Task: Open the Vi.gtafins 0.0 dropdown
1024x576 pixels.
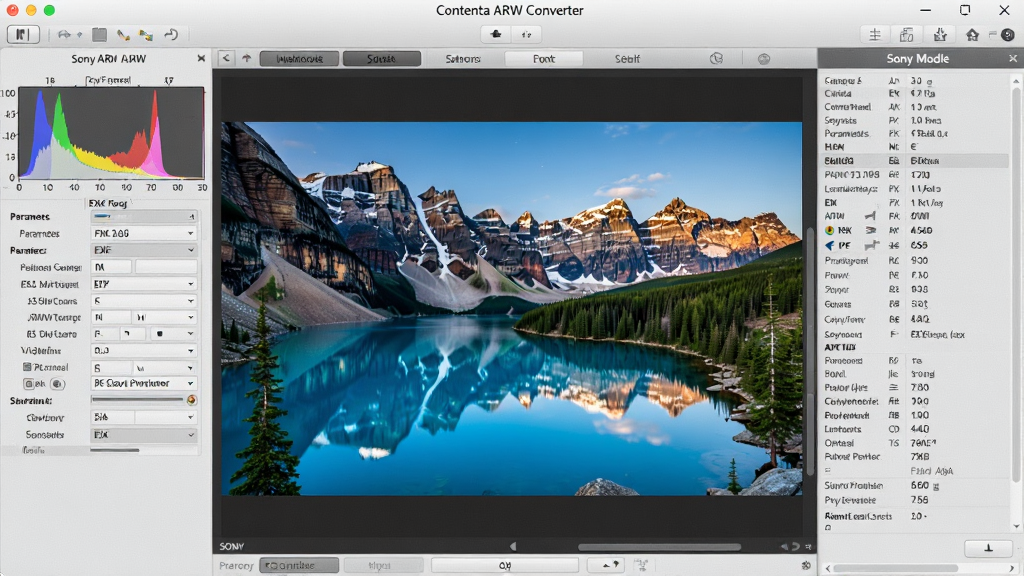Action: coord(144,351)
